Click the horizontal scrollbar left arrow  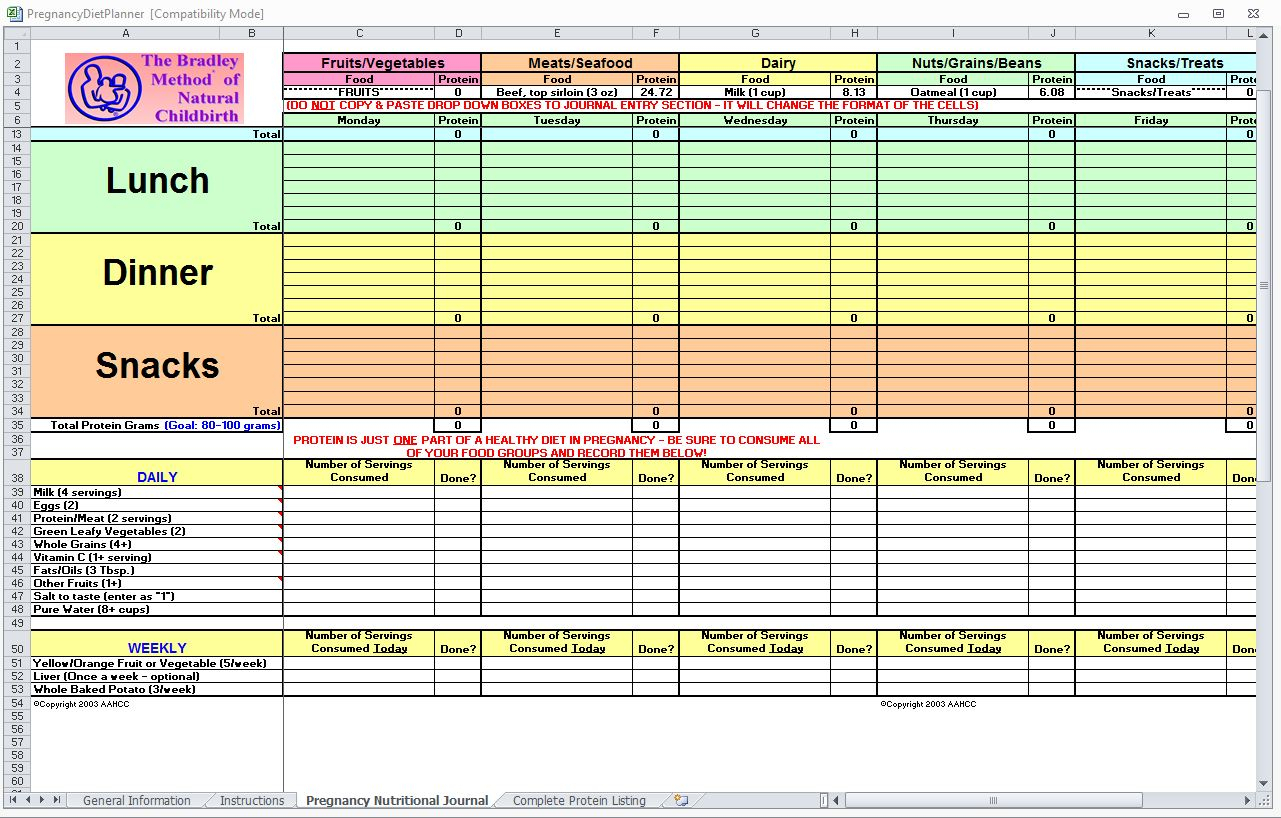pos(838,800)
